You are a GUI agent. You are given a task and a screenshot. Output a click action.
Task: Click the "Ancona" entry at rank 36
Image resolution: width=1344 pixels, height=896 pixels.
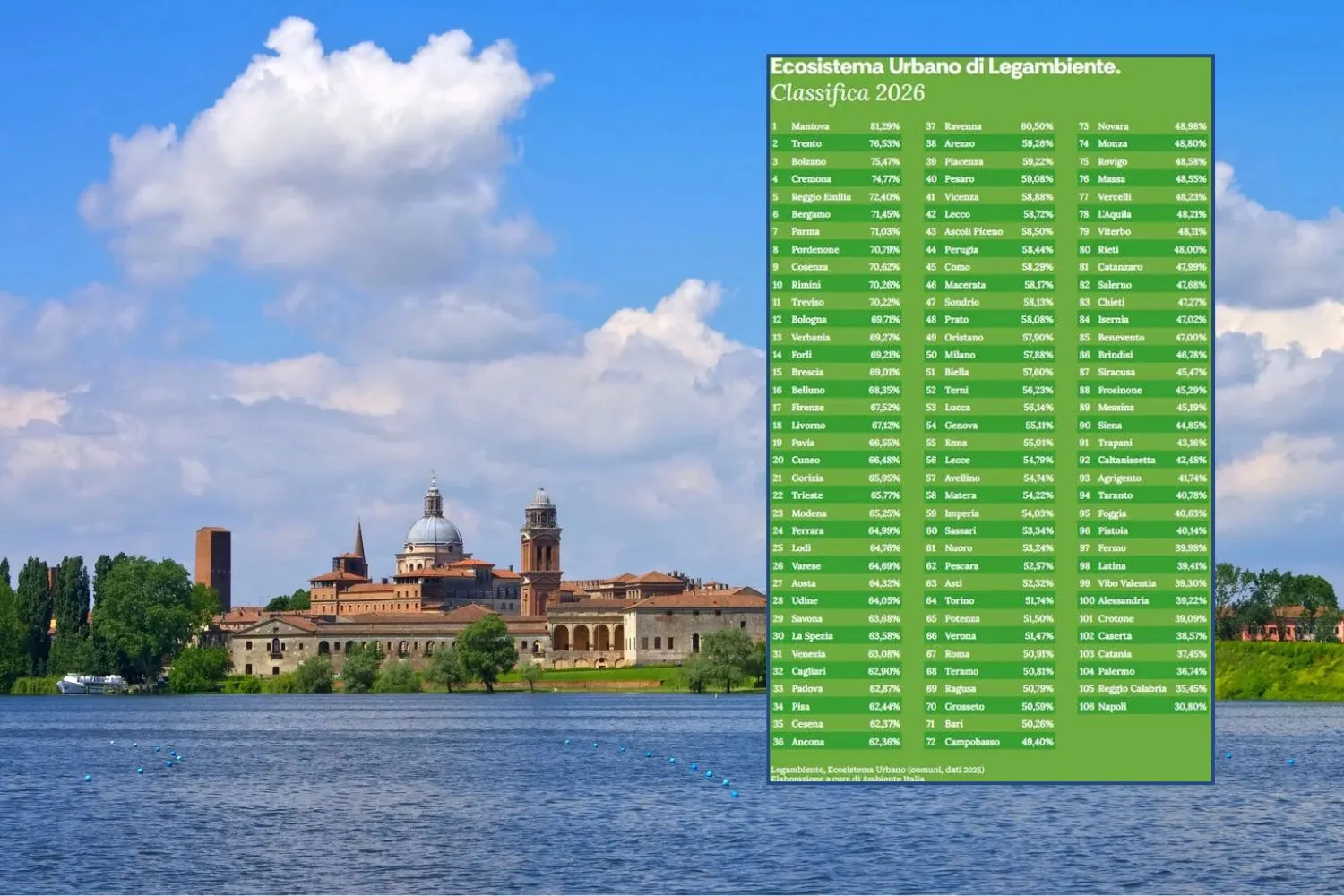click(807, 742)
